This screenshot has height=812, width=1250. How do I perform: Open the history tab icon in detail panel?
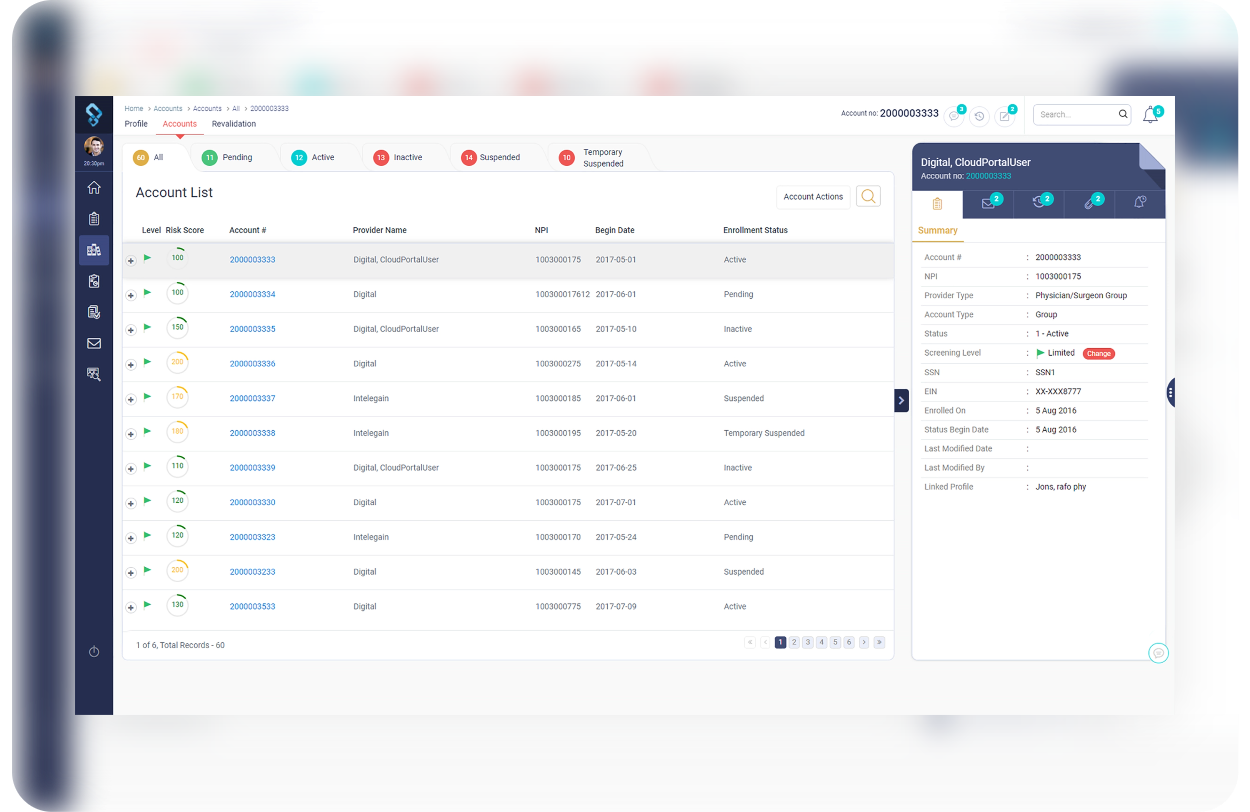(x=1039, y=203)
